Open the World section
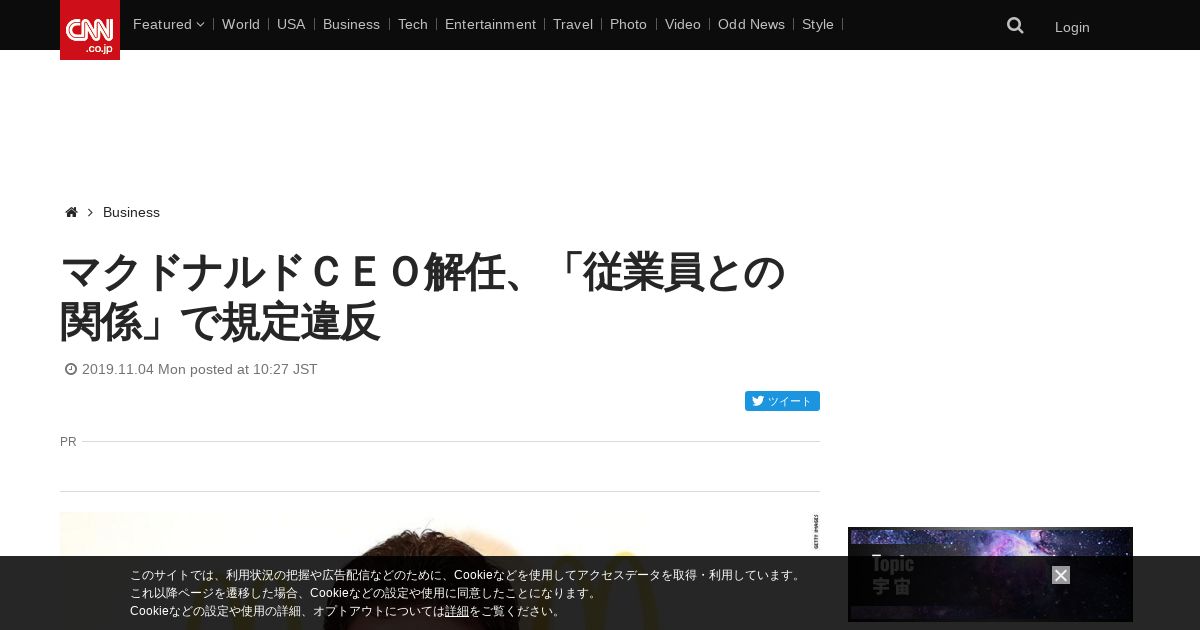This screenshot has width=1200, height=630. click(x=241, y=24)
